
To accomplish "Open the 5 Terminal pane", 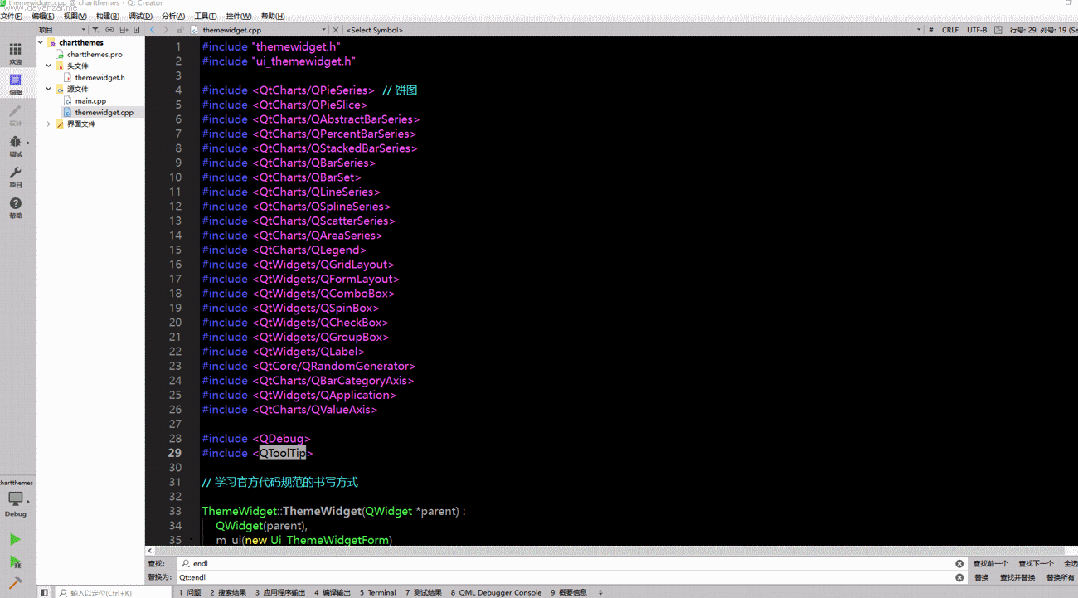I will [x=377, y=593].
